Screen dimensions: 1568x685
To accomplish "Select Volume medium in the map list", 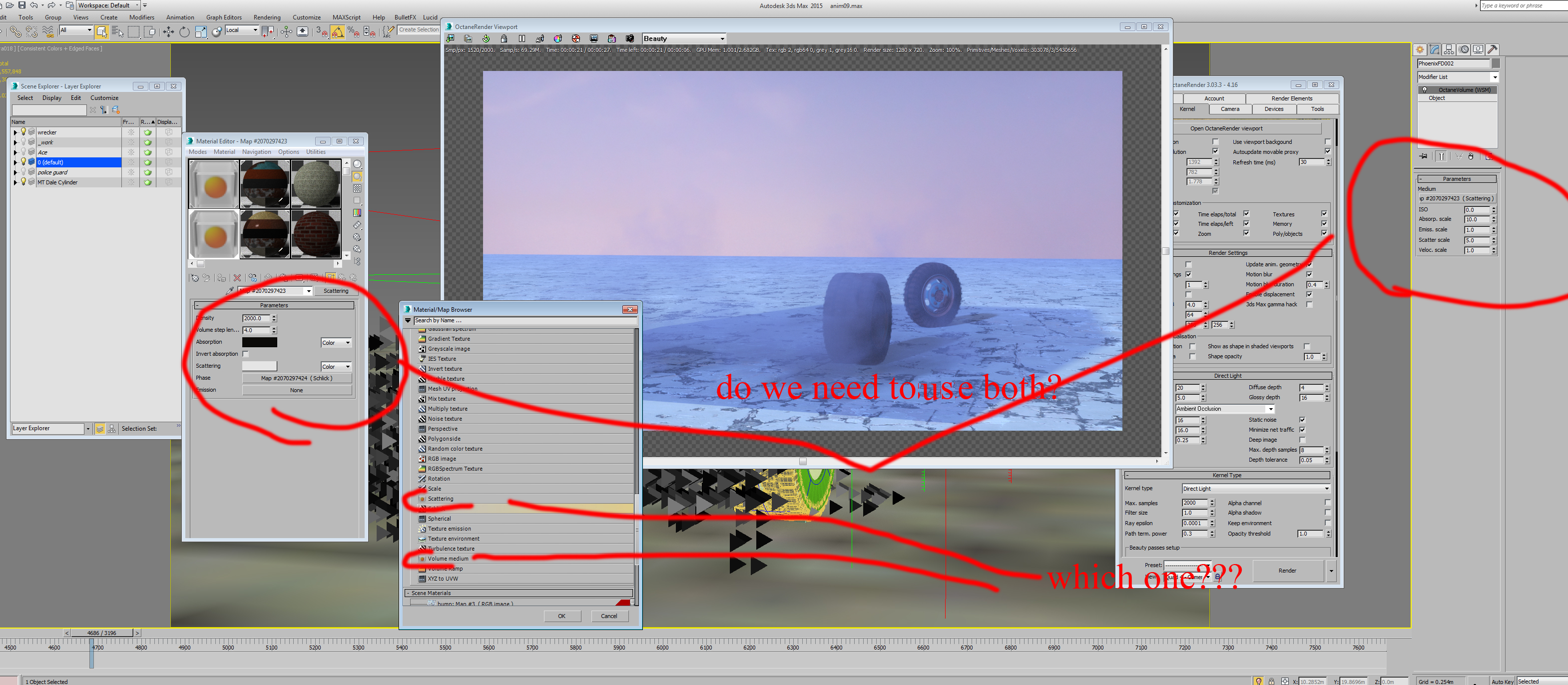I will [x=448, y=559].
